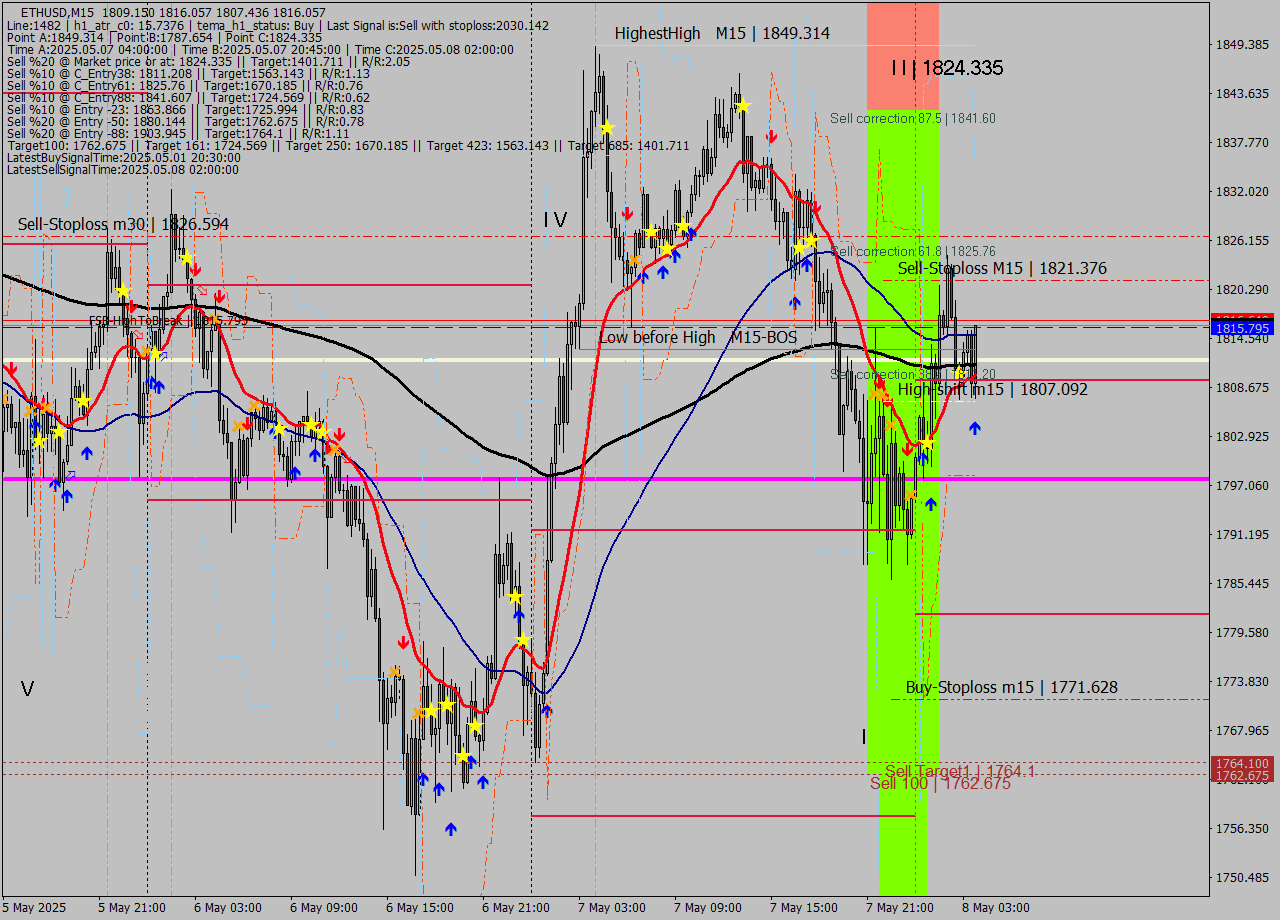The width and height of the screenshot is (1280, 920).
Task: Select the red down arrow above the 5 May candles
Action: [x=10, y=368]
